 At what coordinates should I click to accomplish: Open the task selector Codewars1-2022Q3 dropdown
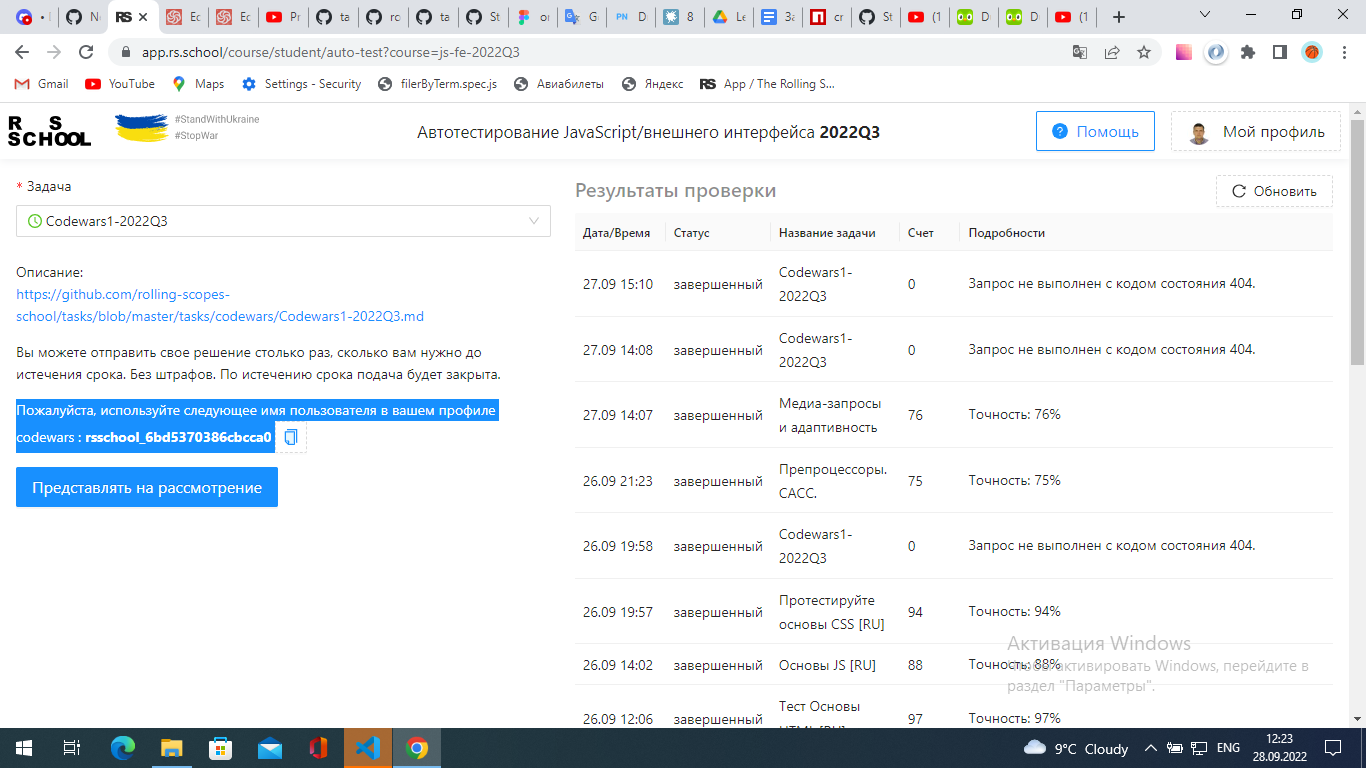click(283, 221)
